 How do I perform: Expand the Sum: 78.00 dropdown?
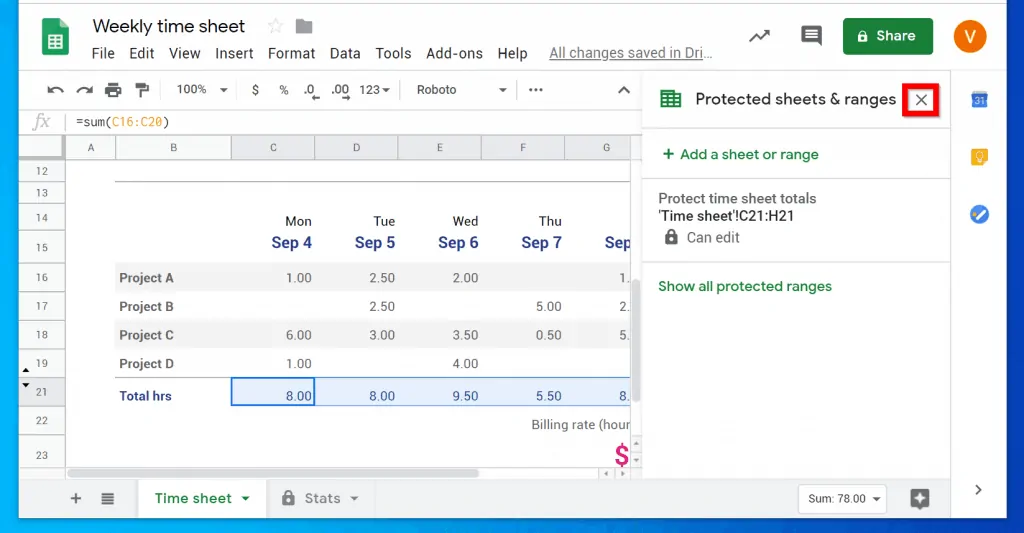(x=843, y=498)
